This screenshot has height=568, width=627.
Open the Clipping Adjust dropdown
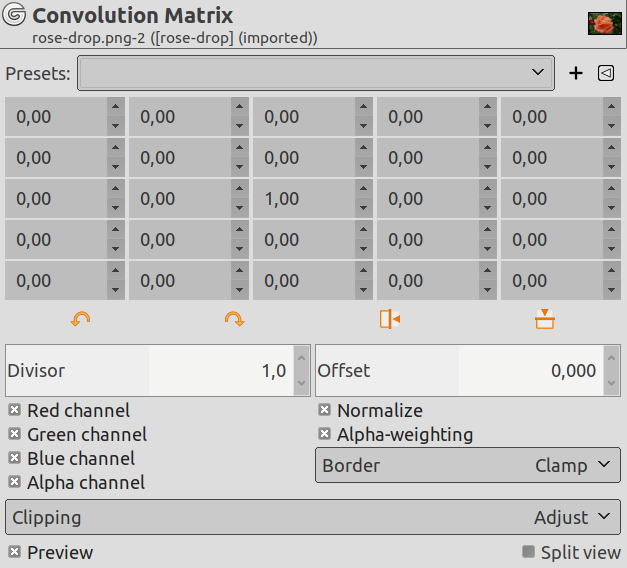[x=313, y=517]
